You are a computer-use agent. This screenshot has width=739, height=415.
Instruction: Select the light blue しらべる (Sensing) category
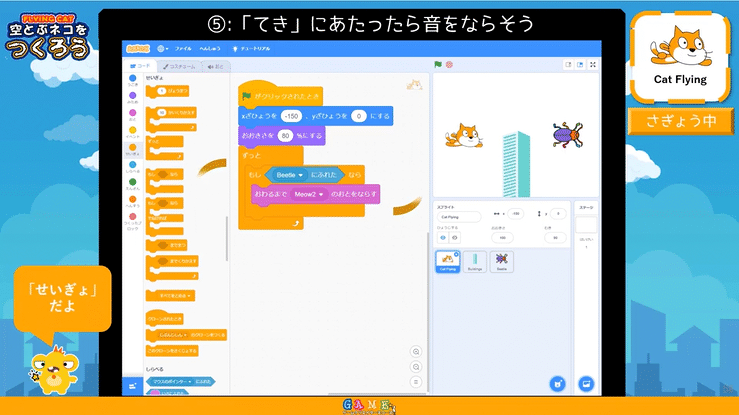(x=133, y=167)
